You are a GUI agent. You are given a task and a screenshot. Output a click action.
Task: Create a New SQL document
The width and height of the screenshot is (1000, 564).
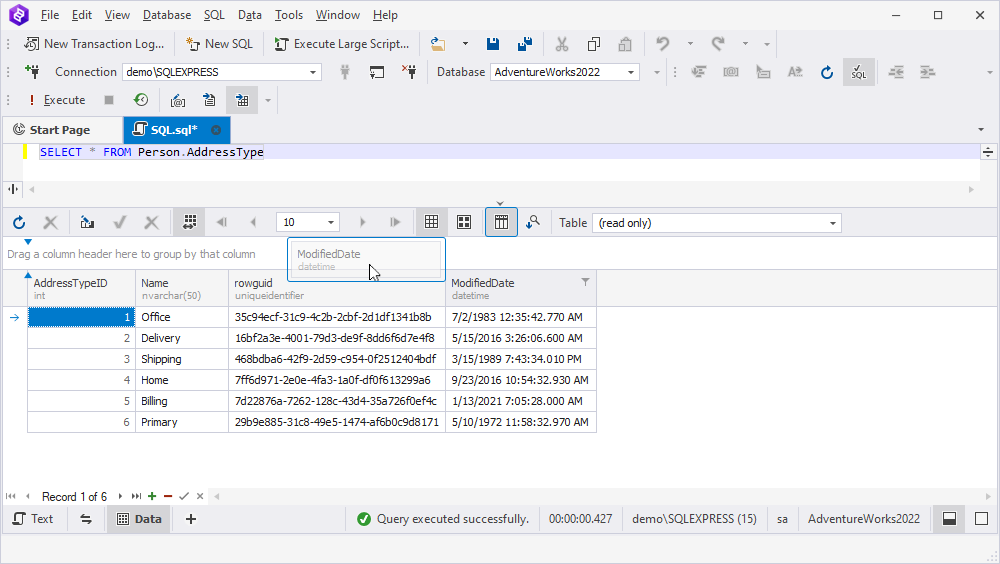pyautogui.click(x=219, y=44)
